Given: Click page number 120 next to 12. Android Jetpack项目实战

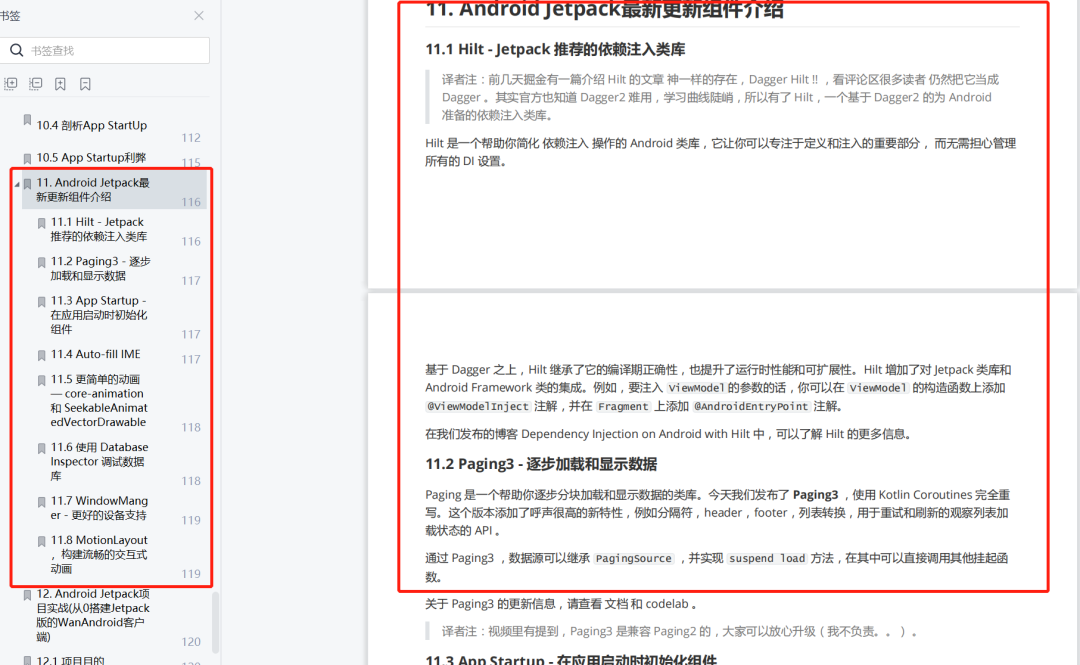Looking at the screenshot, I should tap(191, 642).
